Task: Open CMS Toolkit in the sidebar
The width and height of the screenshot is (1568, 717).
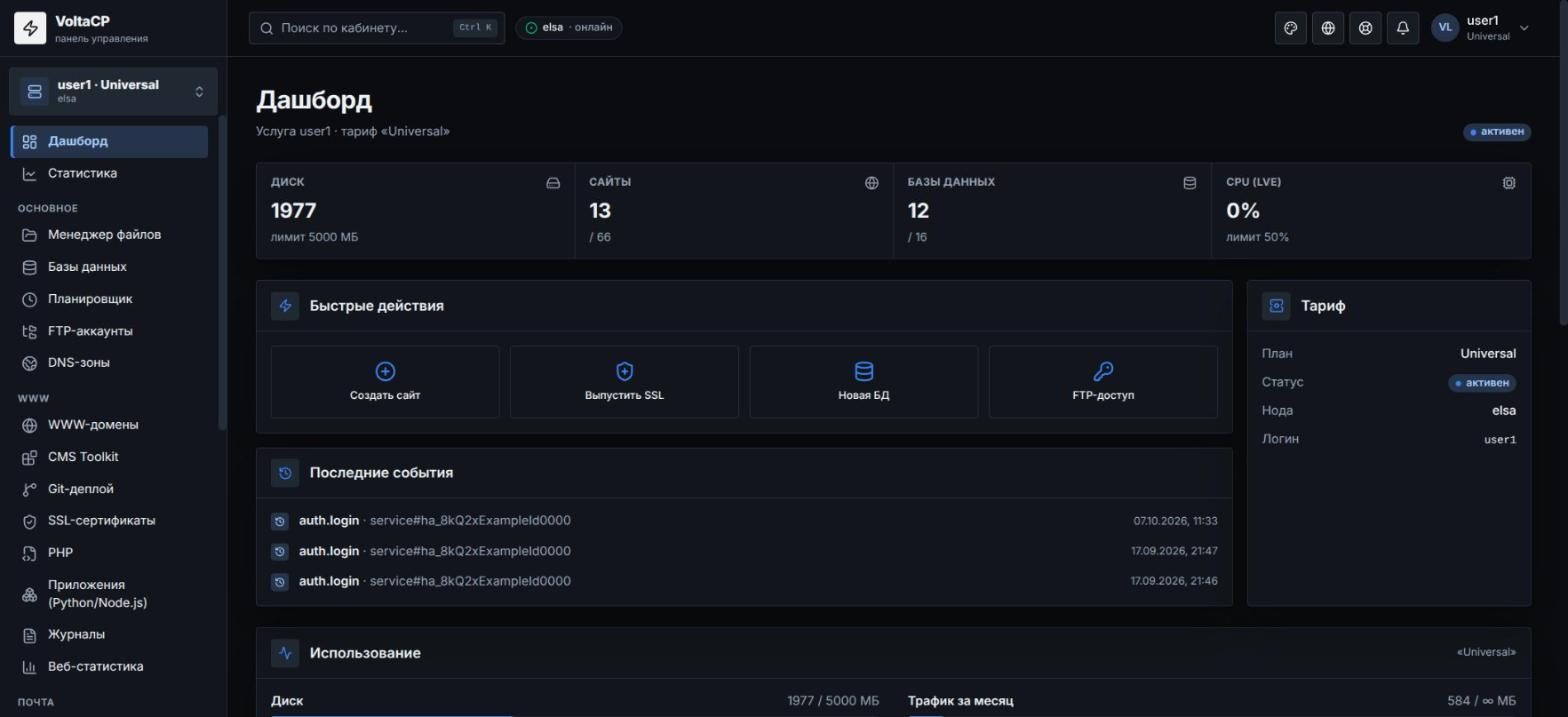Action: [110, 457]
